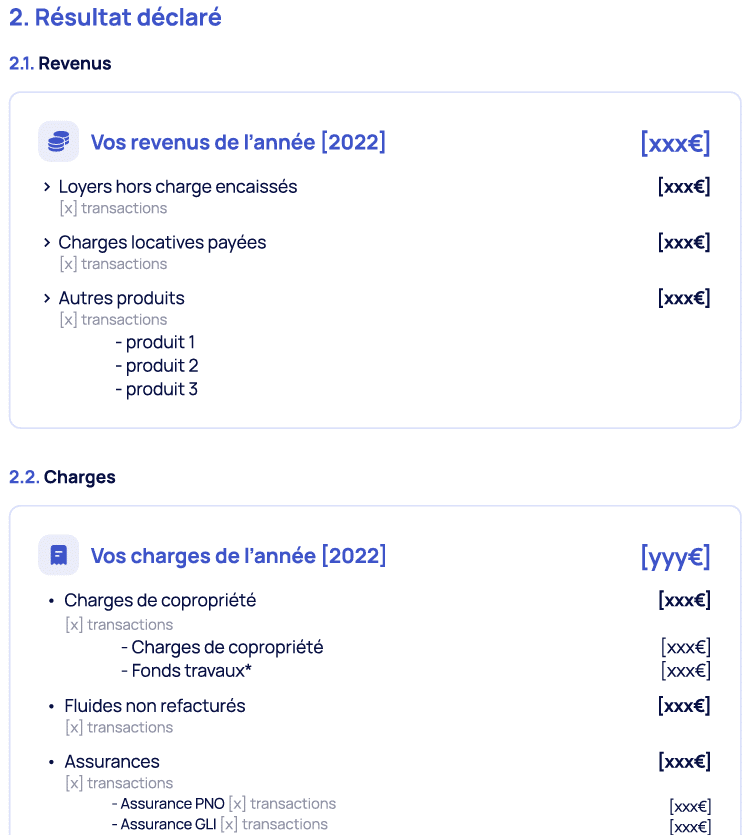Click Assurance GLI sub-item
This screenshot has height=835, width=747.
tap(164, 824)
